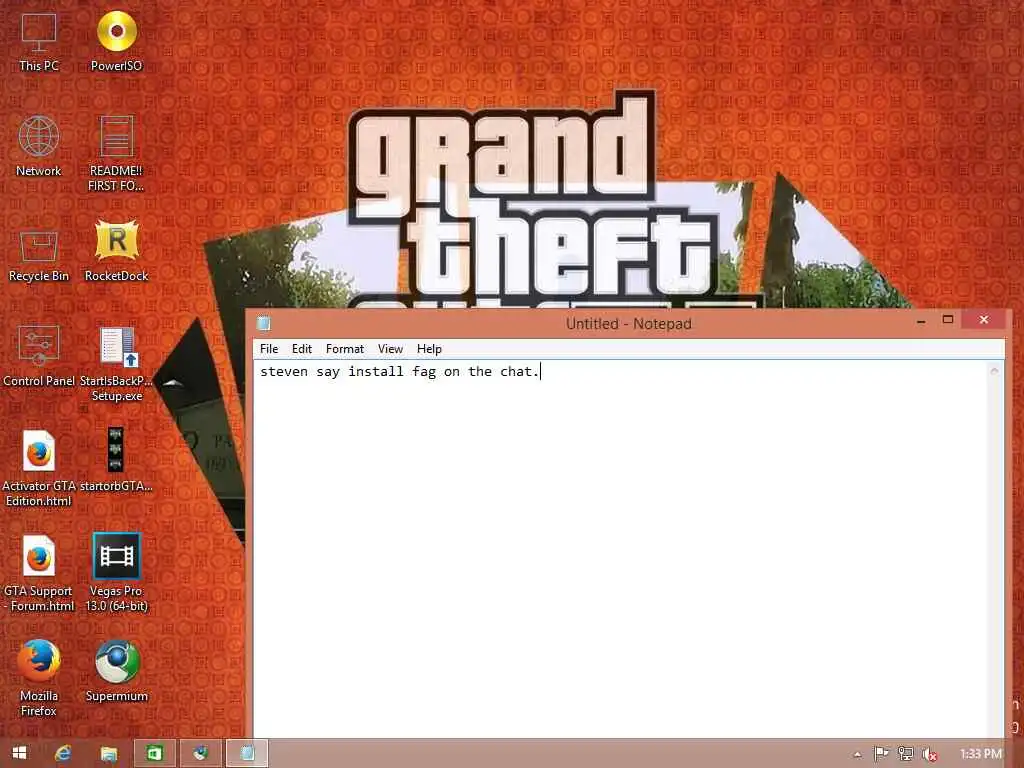The width and height of the screenshot is (1024, 768).
Task: Select Vegas Pro 13.0 (64-bit) icon
Action: tap(116, 573)
